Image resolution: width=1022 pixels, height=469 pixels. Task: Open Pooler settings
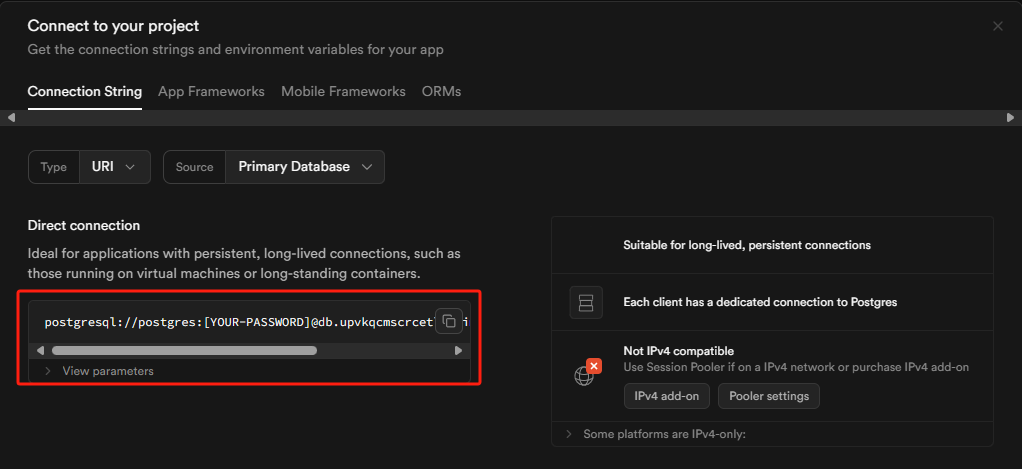point(769,396)
